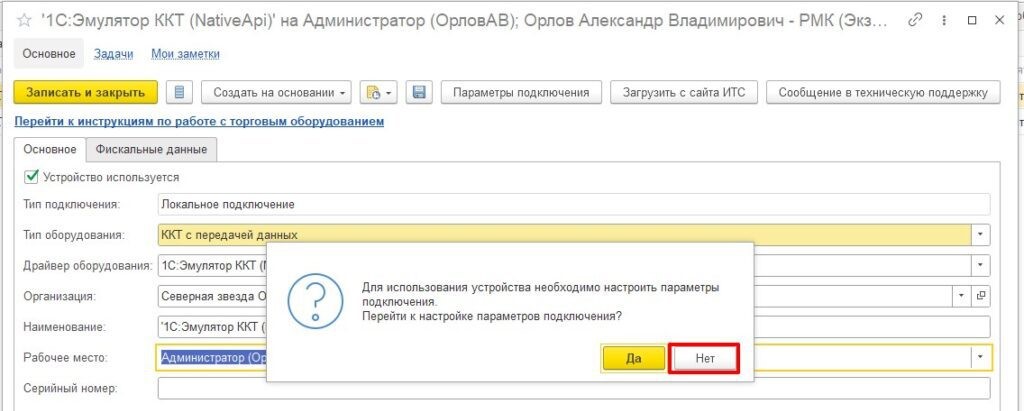Viewport: 1024px width, 411px height.
Task: Expand the Тип оборудования dropdown arrow
Action: tap(981, 235)
